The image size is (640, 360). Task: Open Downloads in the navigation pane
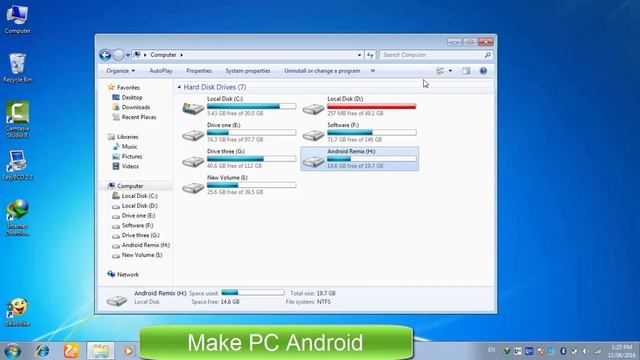(x=136, y=107)
